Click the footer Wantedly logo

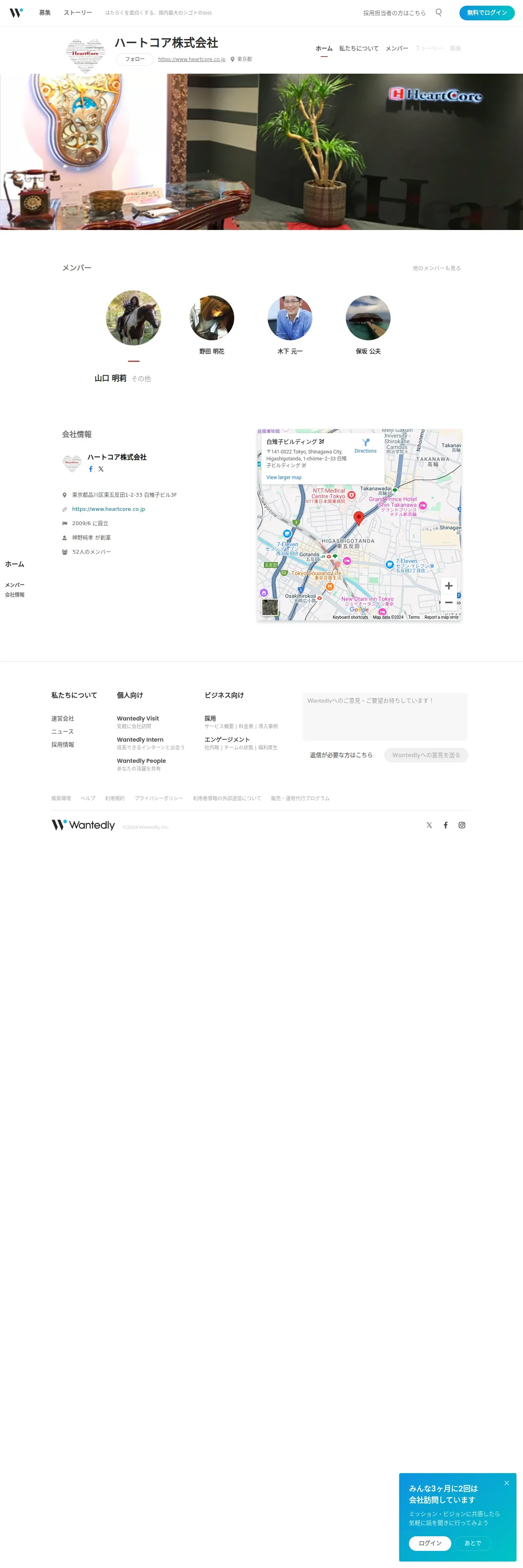83,825
